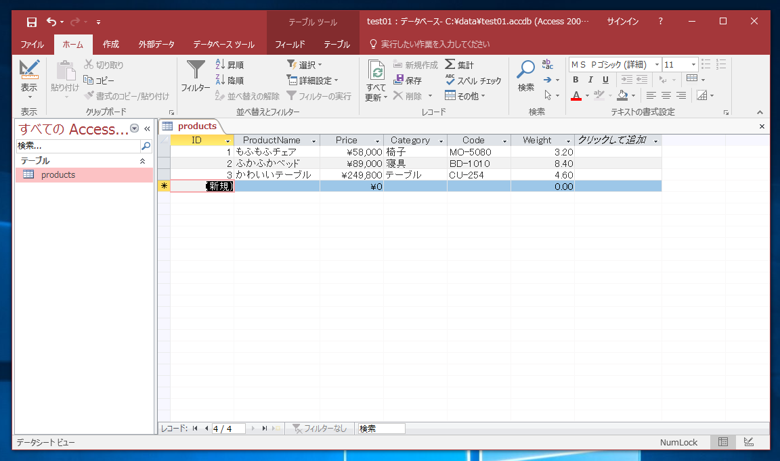Toggle bold formatting

[x=576, y=80]
